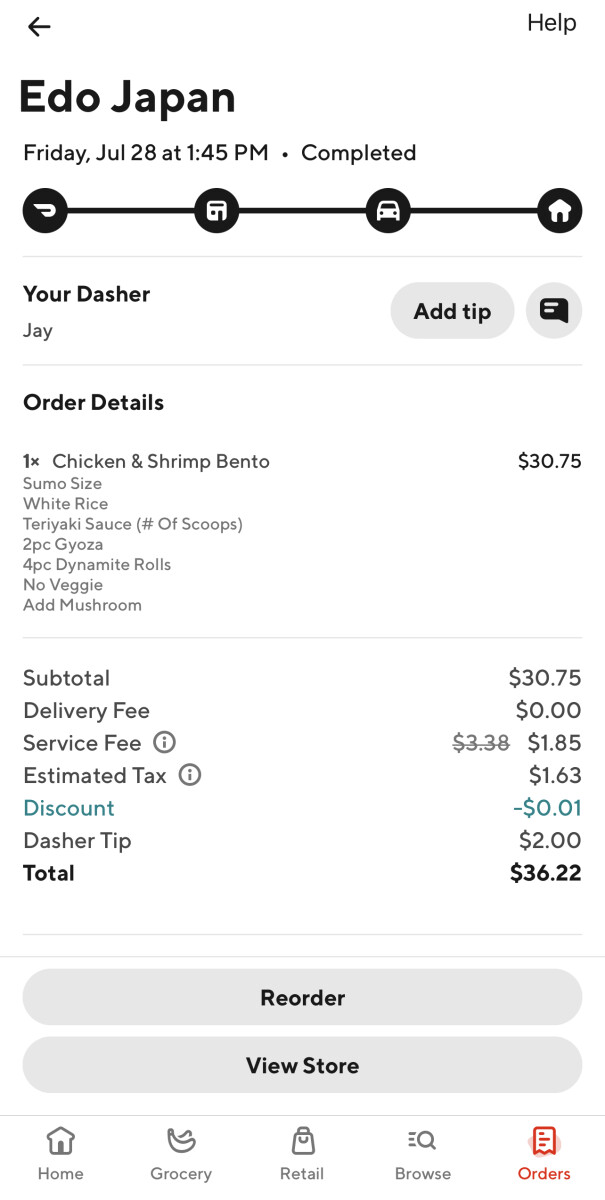The width and height of the screenshot is (605, 1200).
Task: Click the Reorder button
Action: (302, 997)
